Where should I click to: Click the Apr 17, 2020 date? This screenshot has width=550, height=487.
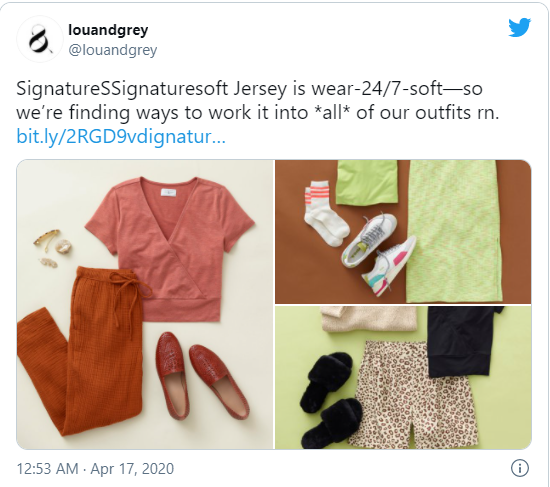coord(132,469)
